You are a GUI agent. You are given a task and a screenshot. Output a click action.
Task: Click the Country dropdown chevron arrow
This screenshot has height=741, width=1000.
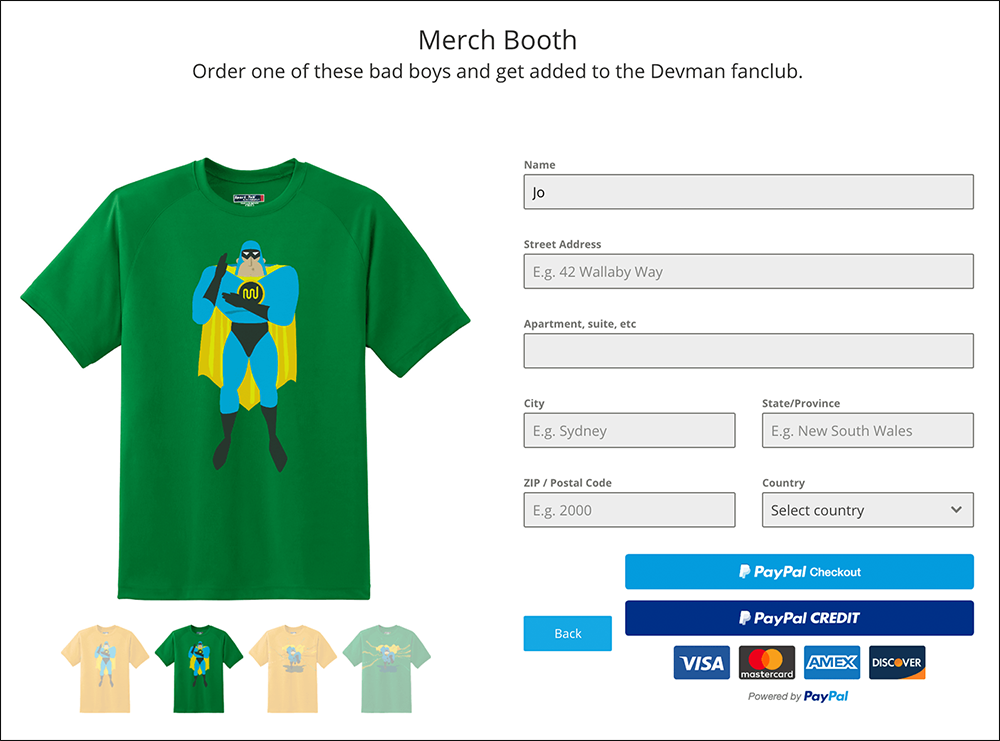[x=956, y=510]
